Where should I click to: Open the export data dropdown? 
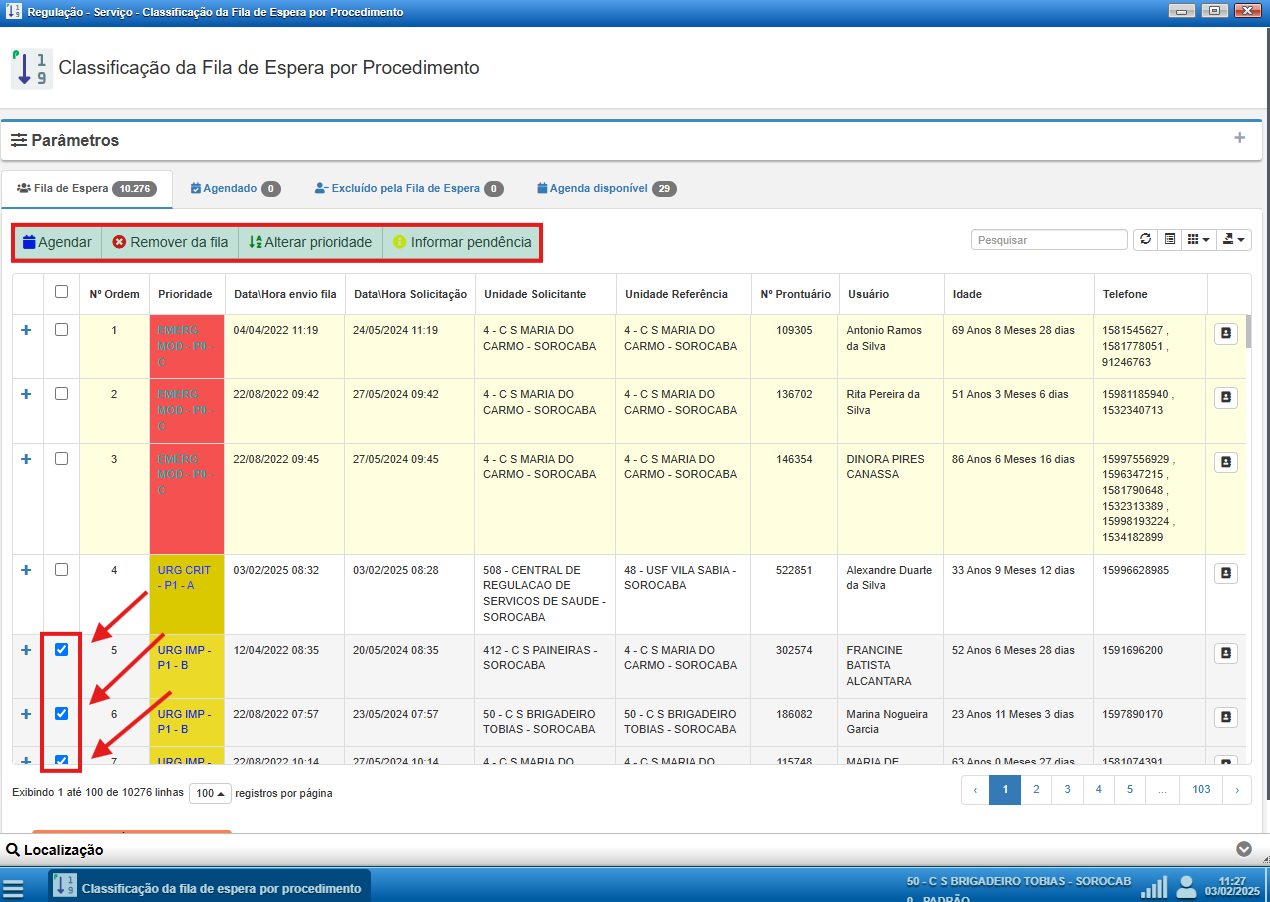point(1234,240)
